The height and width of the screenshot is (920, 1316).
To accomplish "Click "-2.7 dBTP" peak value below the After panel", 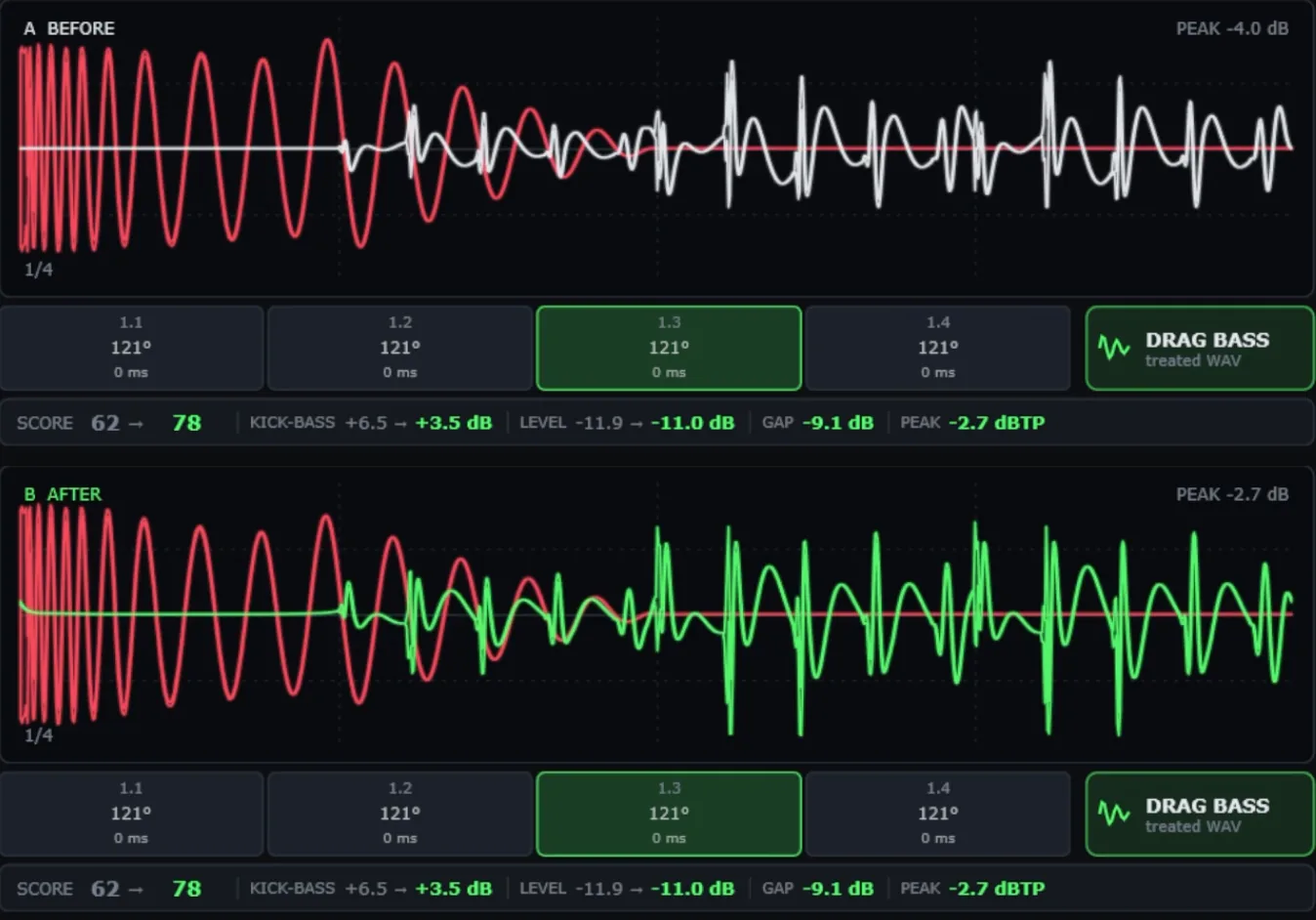I will 997,889.
